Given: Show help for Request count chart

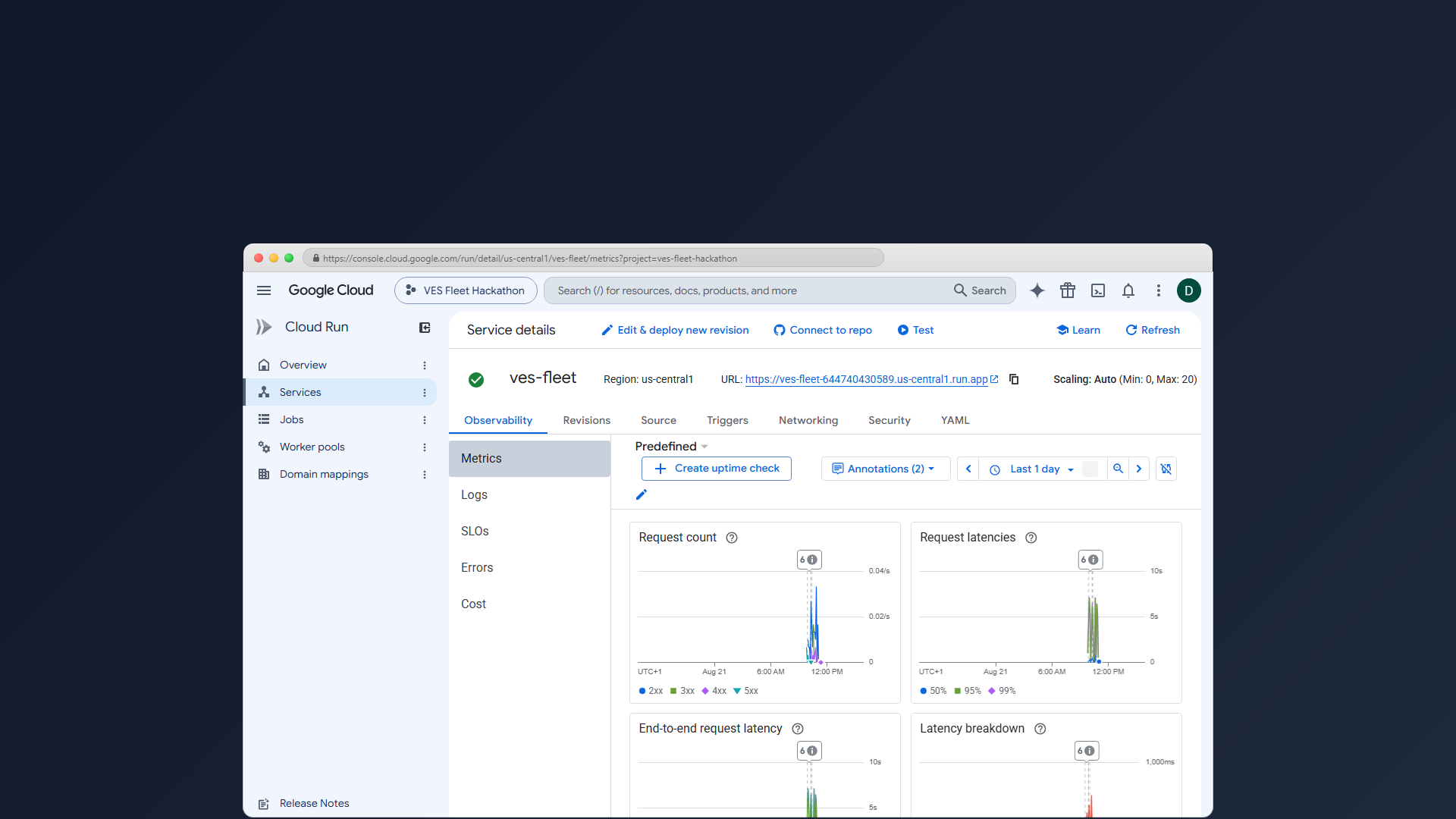Looking at the screenshot, I should point(732,538).
